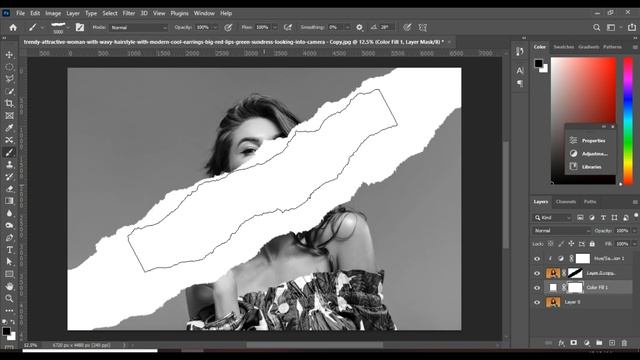Click Add layer style fx icon
The height and width of the screenshot is (360, 640).
point(561,343)
